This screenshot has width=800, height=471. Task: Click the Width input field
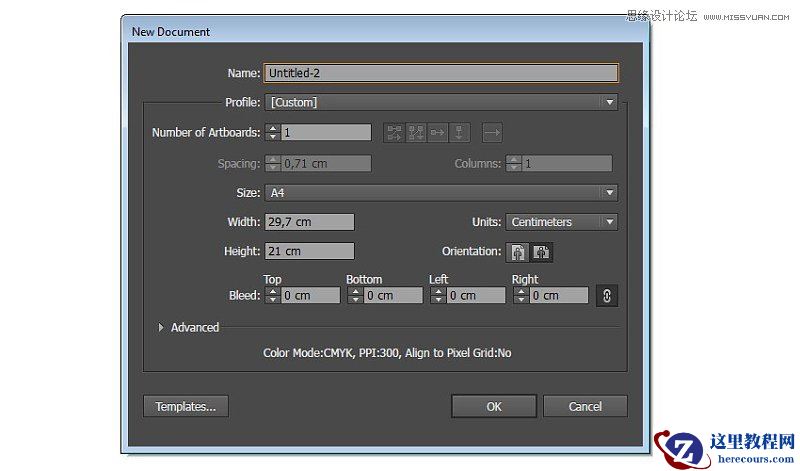309,222
